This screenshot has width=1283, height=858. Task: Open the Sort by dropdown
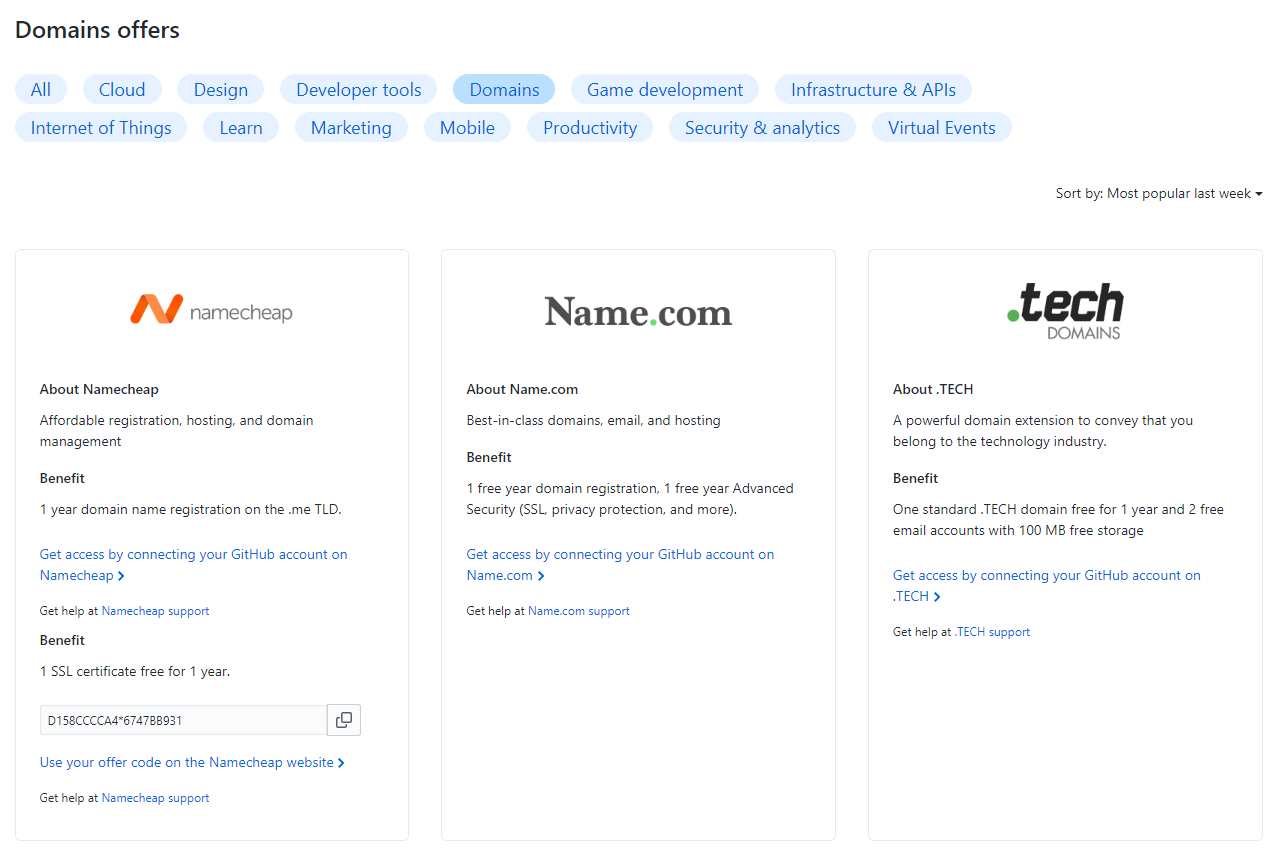tap(1159, 194)
